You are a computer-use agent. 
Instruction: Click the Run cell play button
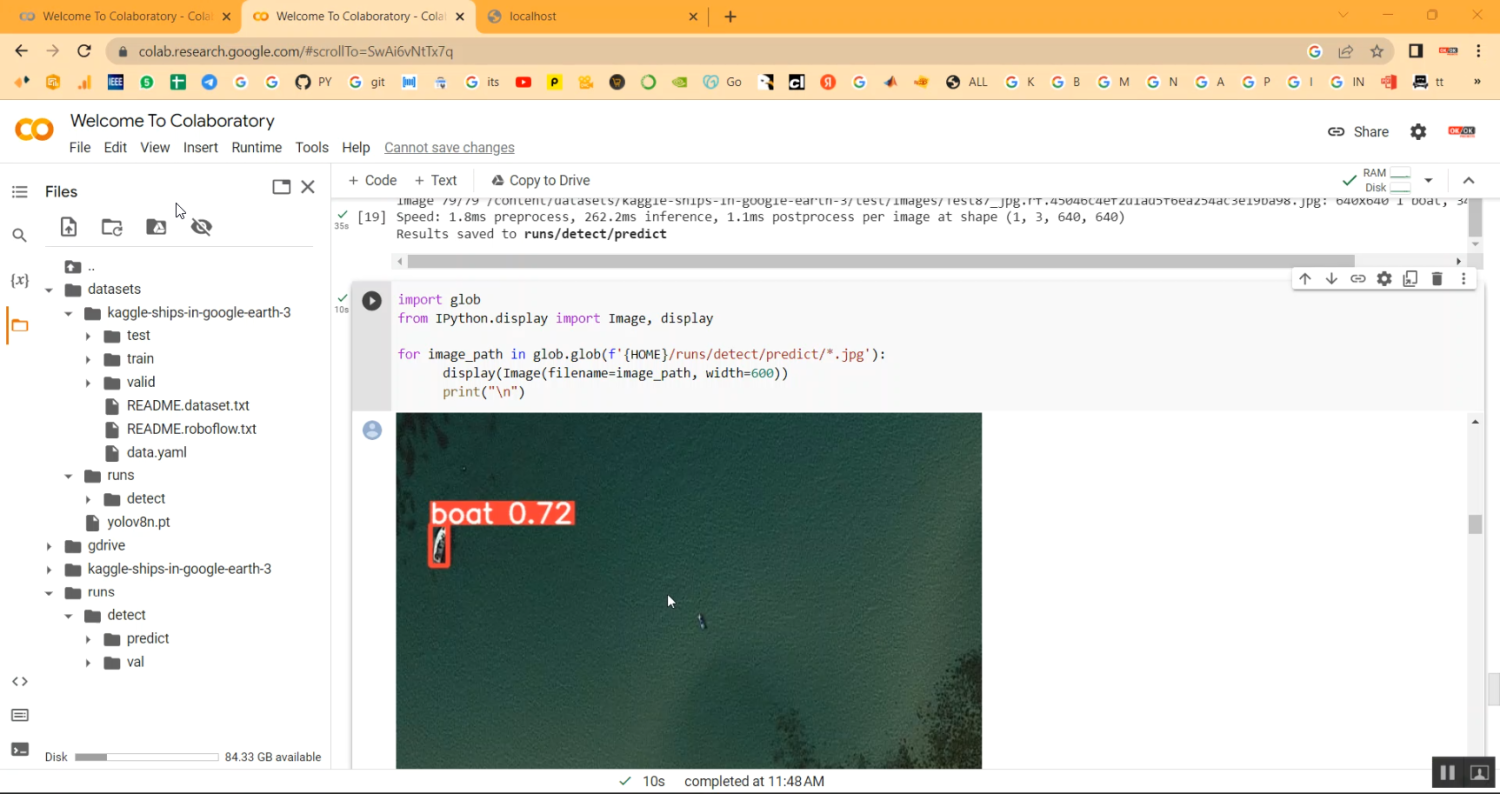point(372,300)
